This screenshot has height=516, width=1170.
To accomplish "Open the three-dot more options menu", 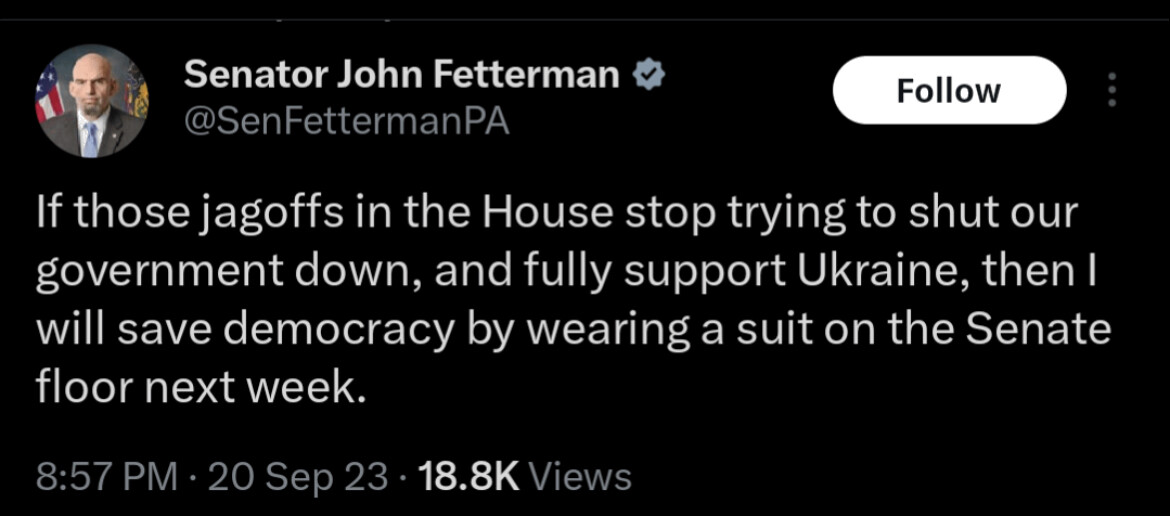I will (1112, 89).
